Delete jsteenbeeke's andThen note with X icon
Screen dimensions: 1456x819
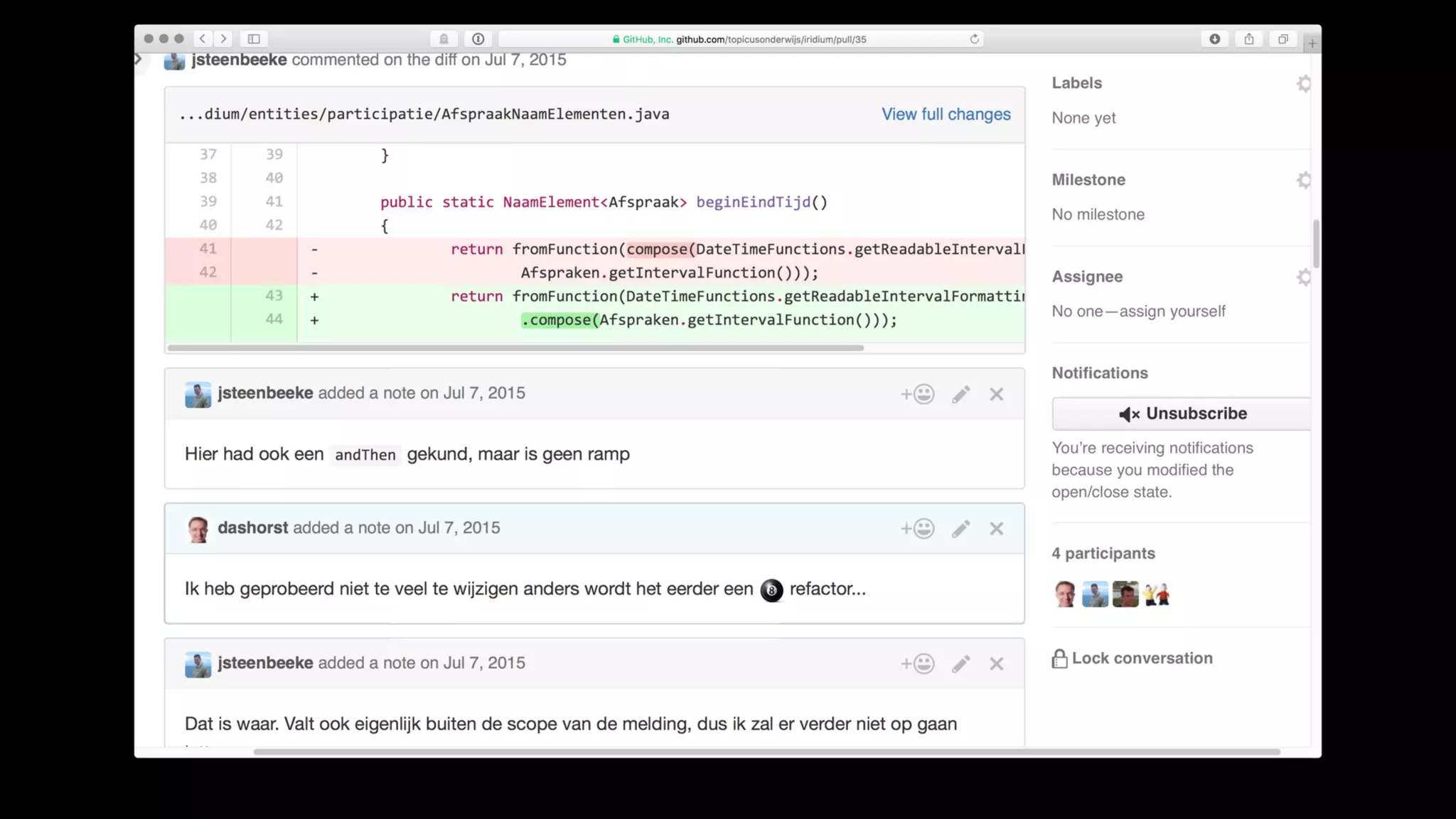point(996,394)
